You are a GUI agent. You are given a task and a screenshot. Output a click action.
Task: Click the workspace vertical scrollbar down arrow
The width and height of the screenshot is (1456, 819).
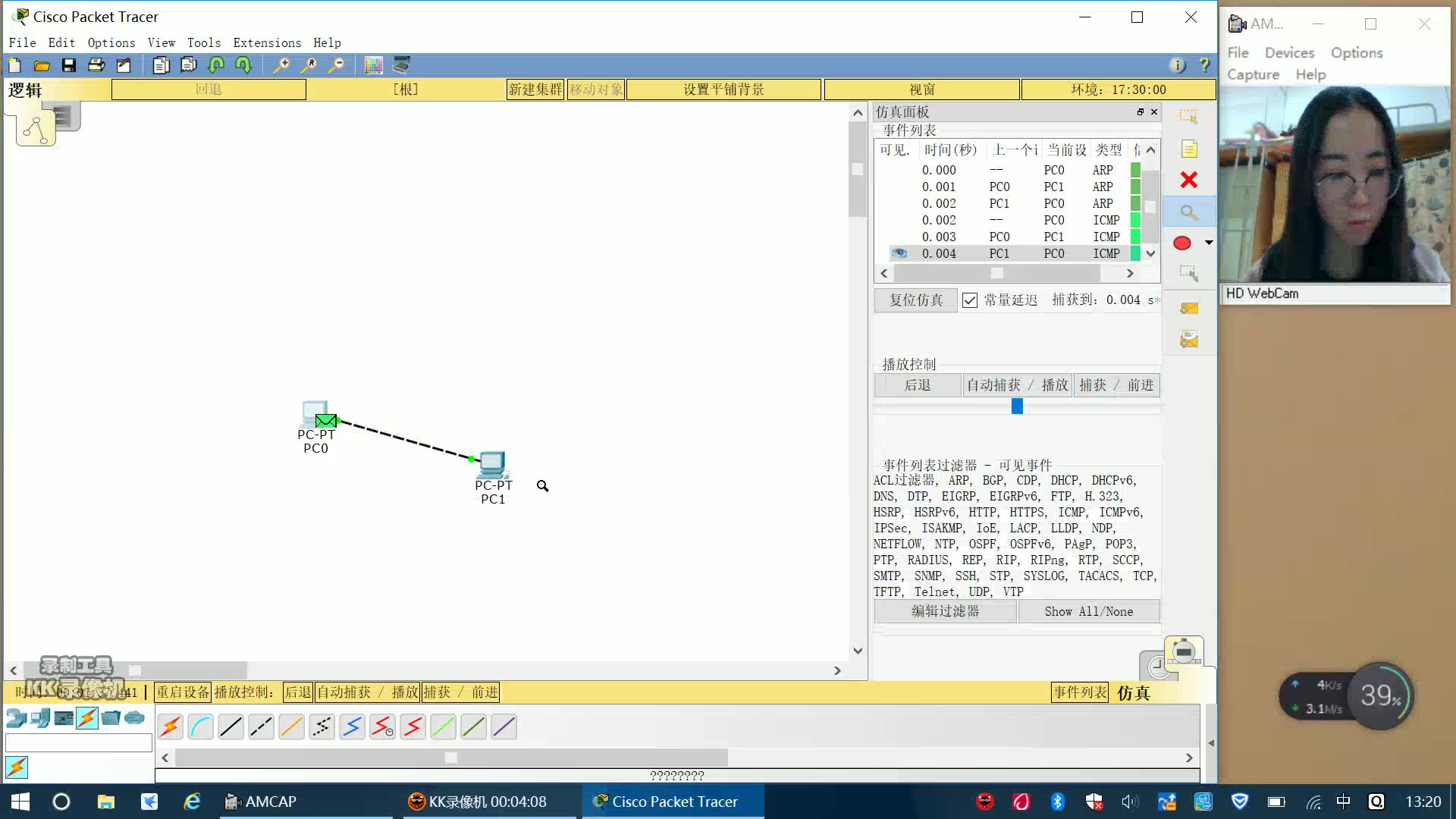pos(858,651)
